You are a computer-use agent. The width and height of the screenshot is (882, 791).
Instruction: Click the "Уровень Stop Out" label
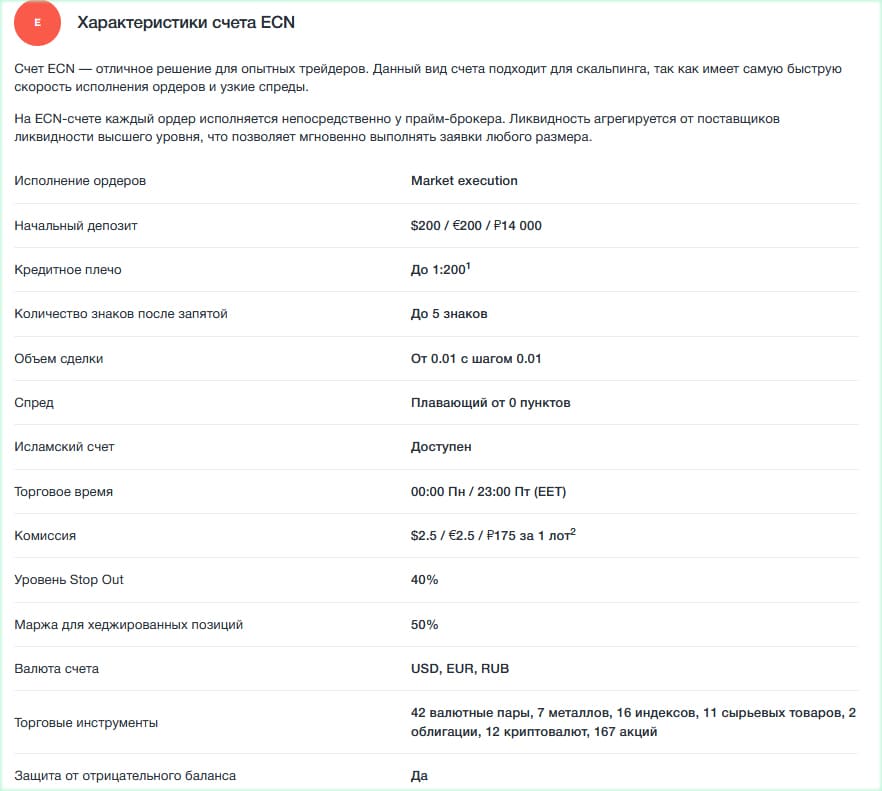69,580
